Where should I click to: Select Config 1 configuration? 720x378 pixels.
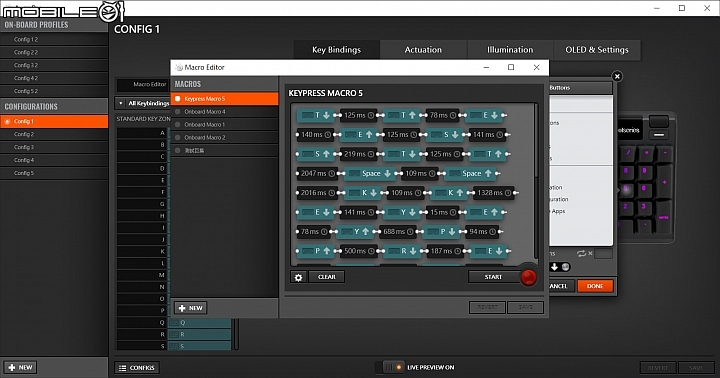coord(54,121)
